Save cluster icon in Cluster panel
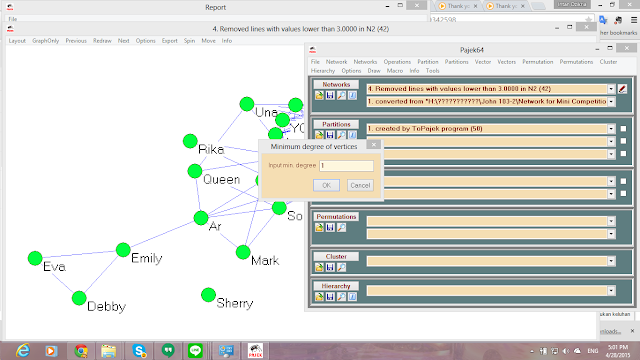This screenshot has height=360, width=640. (330, 267)
